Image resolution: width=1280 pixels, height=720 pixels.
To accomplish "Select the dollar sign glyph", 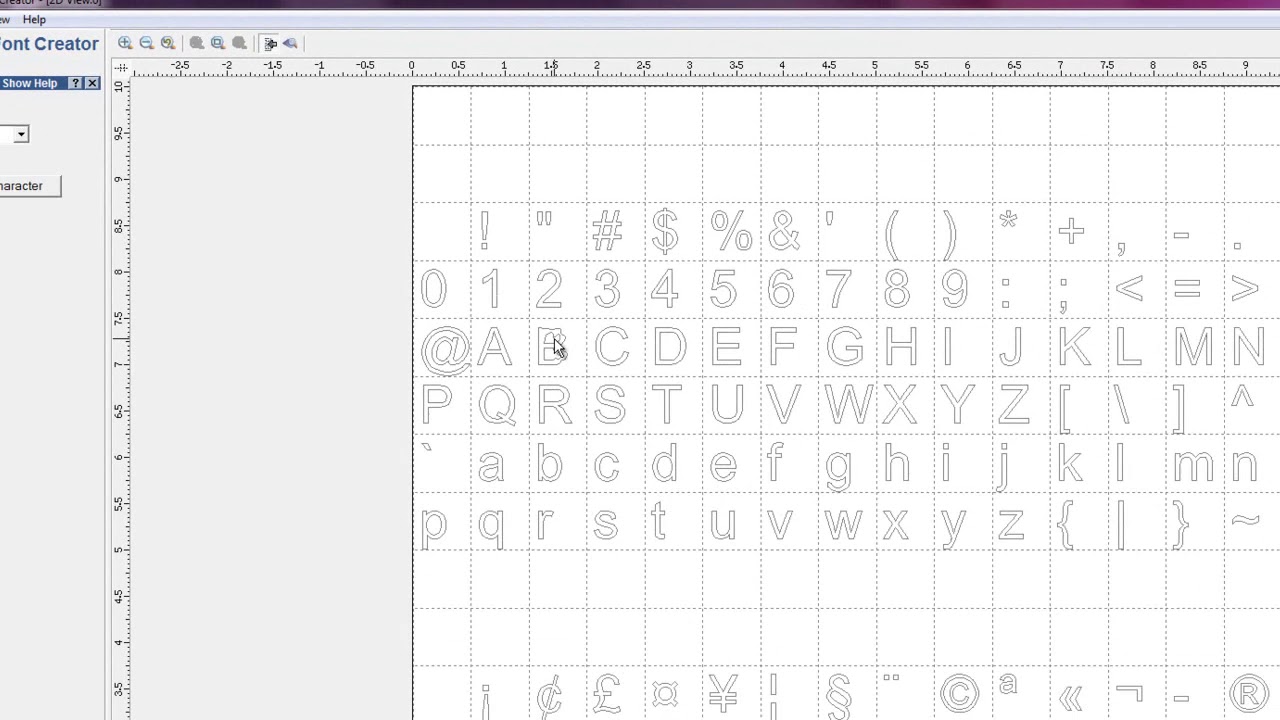I will pos(664,231).
